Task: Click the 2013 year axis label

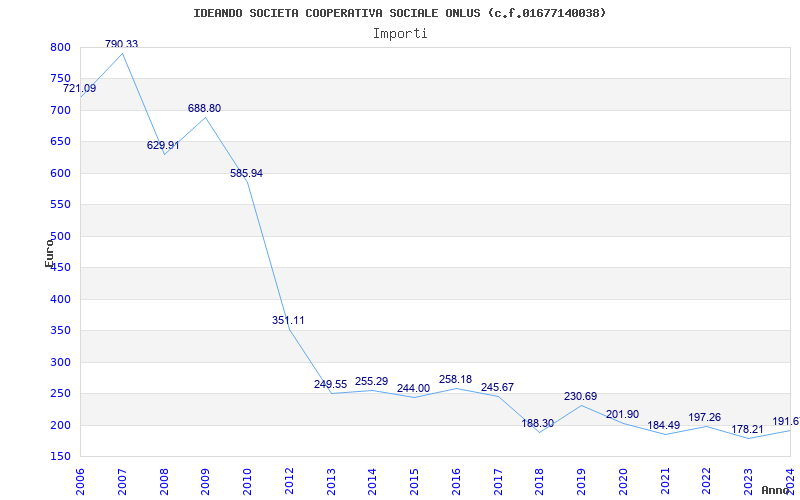Action: point(331,482)
